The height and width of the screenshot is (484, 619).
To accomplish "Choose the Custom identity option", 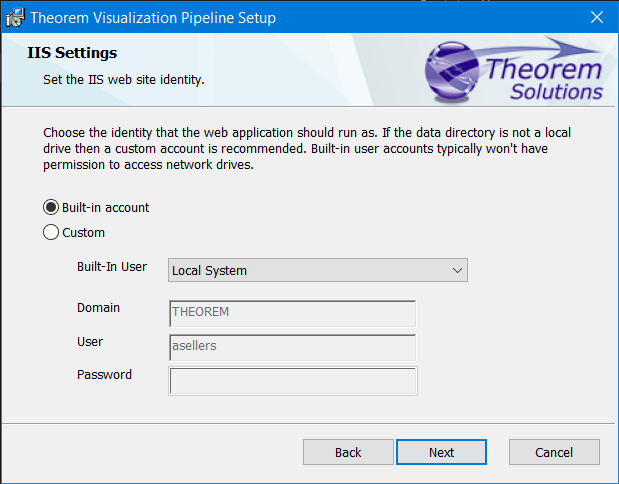I will click(x=51, y=233).
